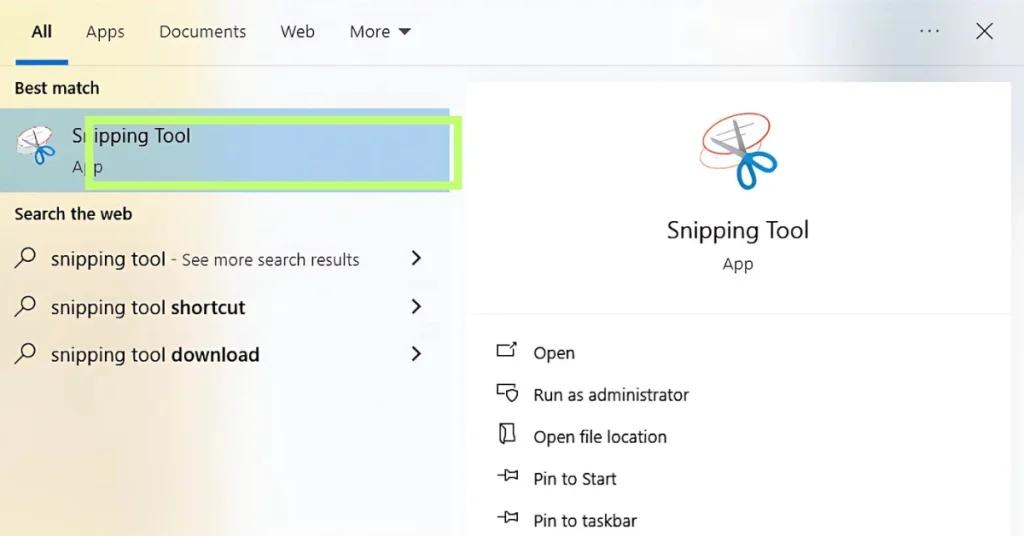Image resolution: width=1024 pixels, height=536 pixels.
Task: Click the large Snipping Tool icon in preview pane
Action: (x=738, y=151)
